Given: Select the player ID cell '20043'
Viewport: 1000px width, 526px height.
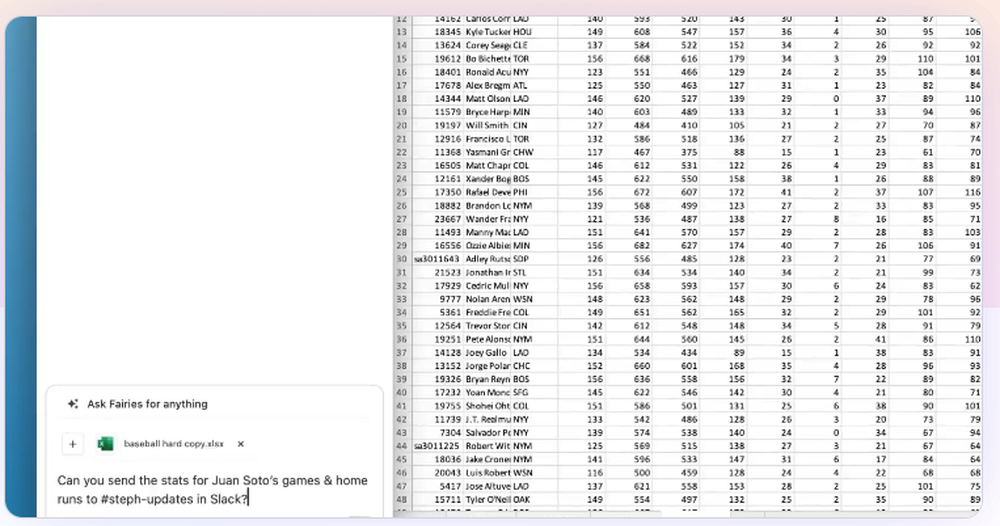Looking at the screenshot, I should click(438, 472).
